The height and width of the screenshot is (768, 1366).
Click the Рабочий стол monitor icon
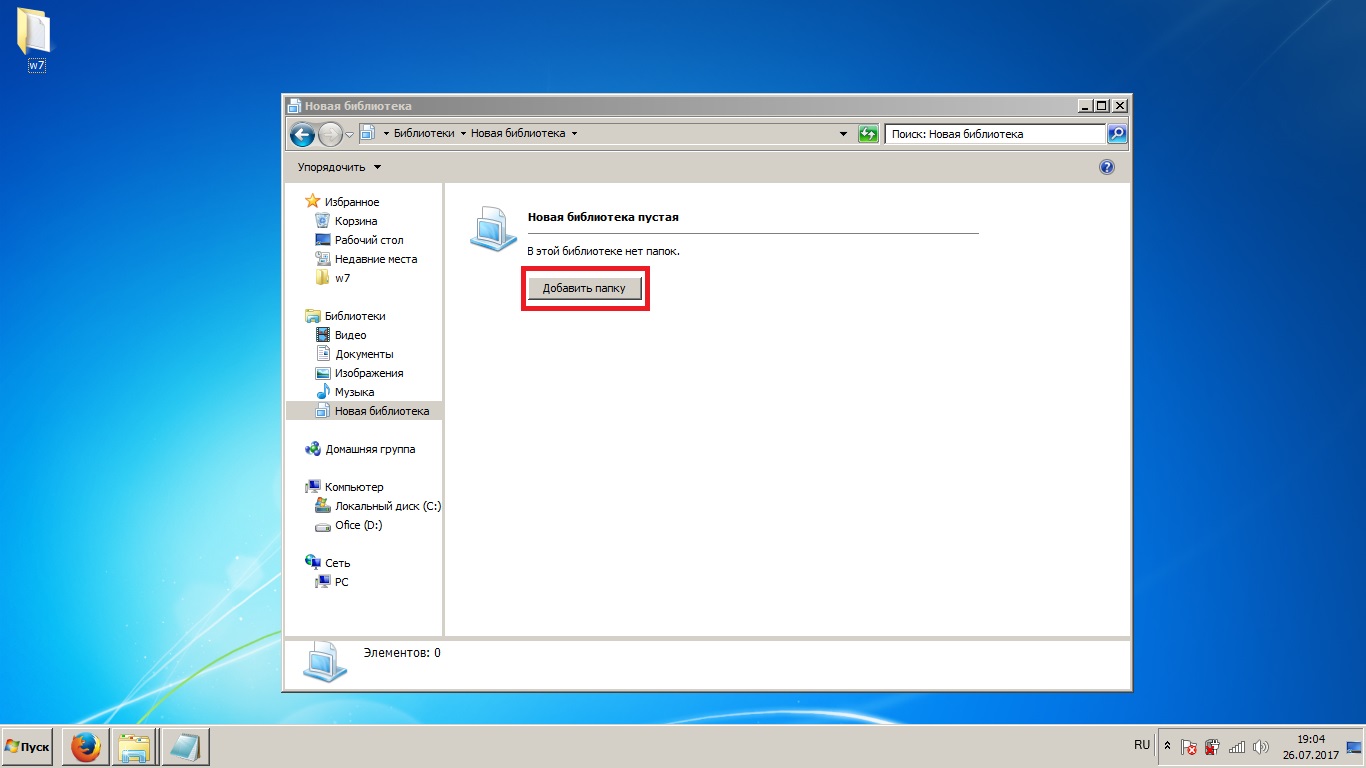[x=322, y=240]
